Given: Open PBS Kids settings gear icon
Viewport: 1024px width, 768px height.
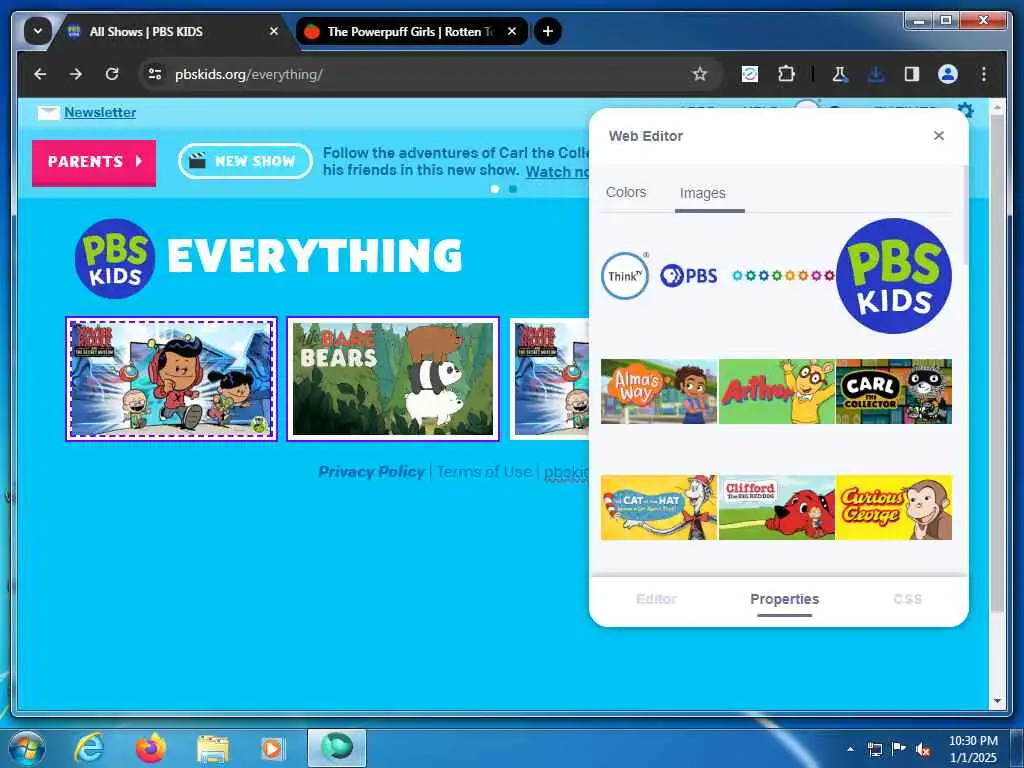Looking at the screenshot, I should [965, 110].
